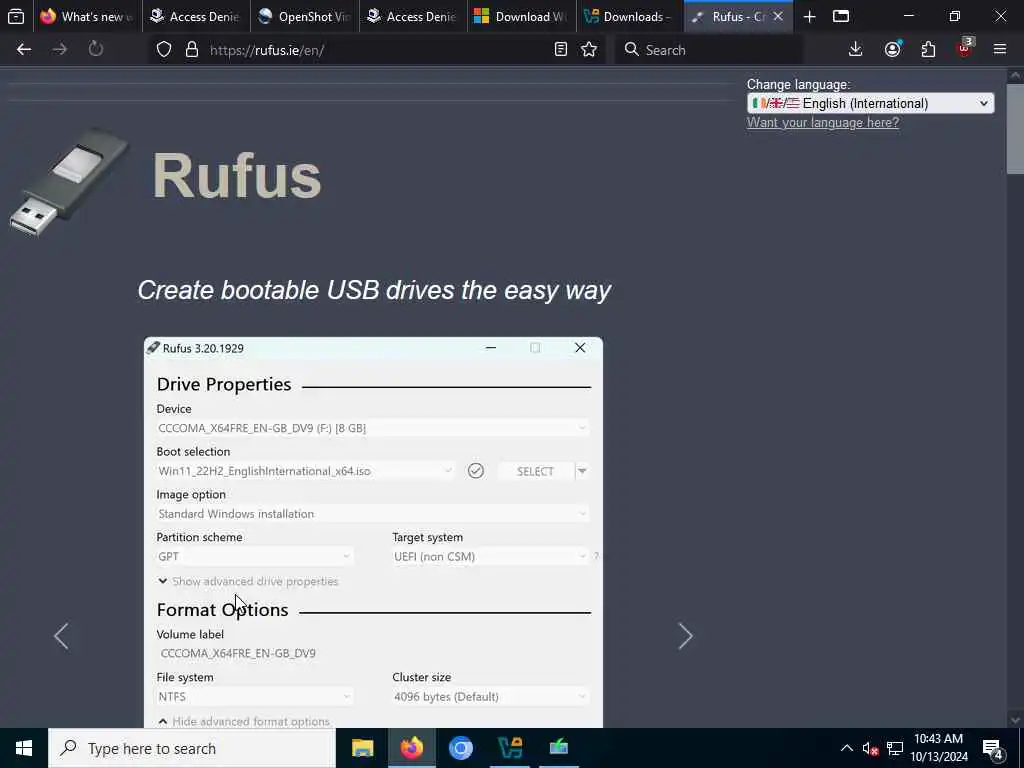The height and width of the screenshot is (768, 1024).
Task: Open the Chromium-style blue browser taskbar icon
Action: (x=461, y=748)
